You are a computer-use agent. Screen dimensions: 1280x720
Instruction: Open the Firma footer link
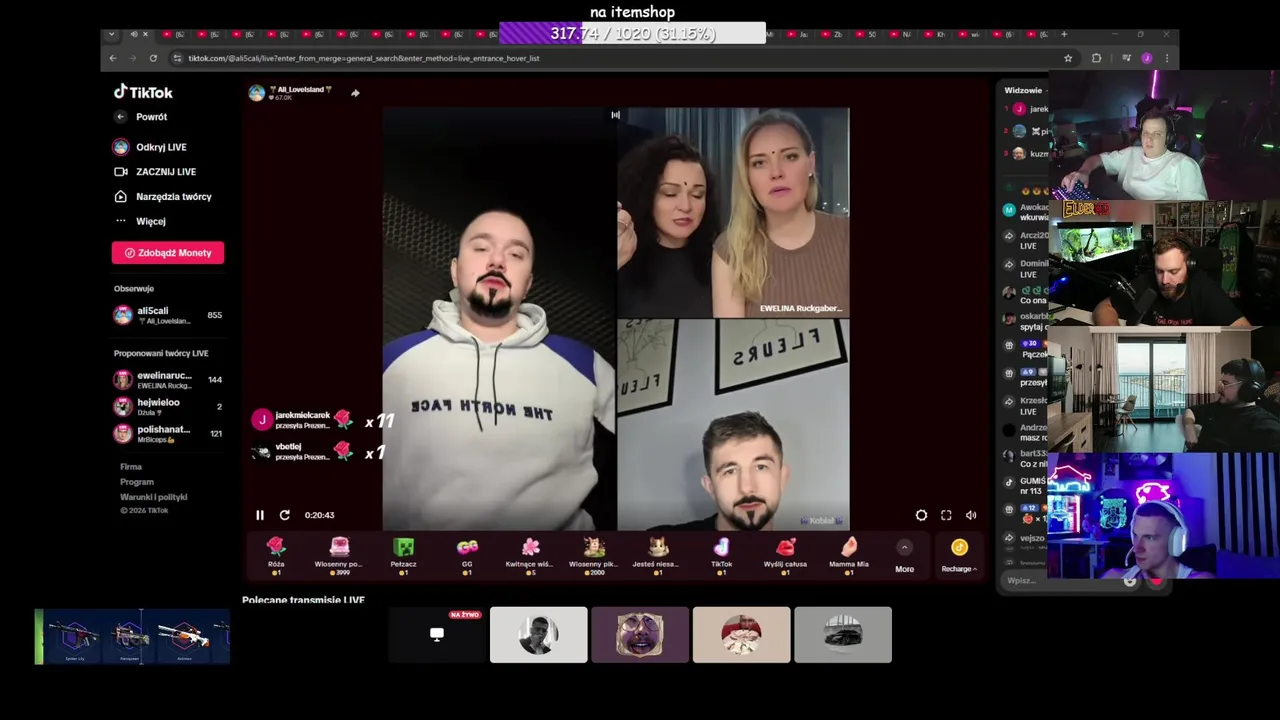pyautogui.click(x=131, y=467)
